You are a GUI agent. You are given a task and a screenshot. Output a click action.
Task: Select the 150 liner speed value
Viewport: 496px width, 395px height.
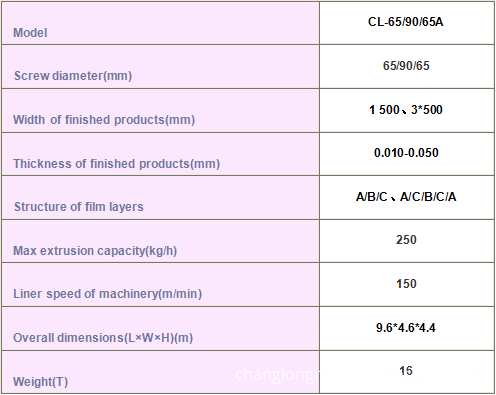click(406, 284)
